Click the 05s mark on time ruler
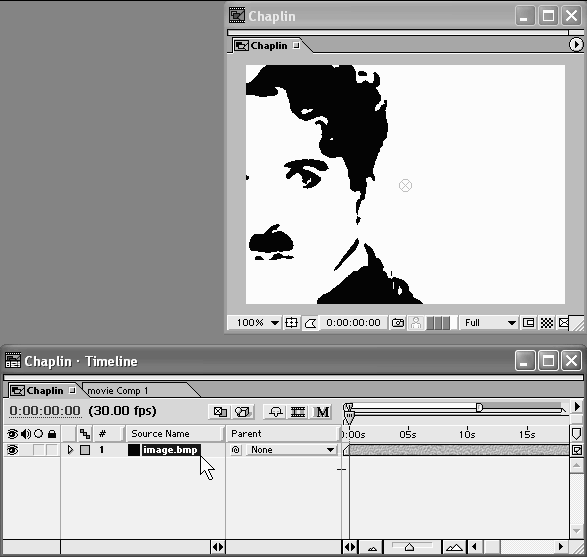587x557 pixels. point(408,434)
